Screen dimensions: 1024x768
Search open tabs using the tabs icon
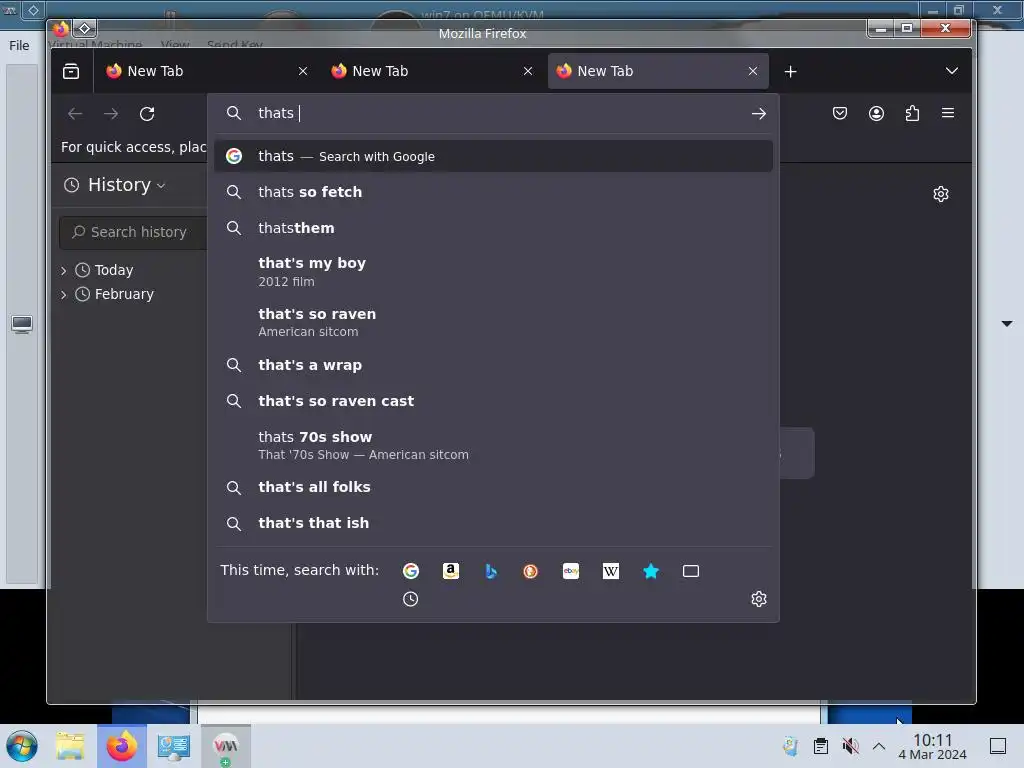coord(691,571)
